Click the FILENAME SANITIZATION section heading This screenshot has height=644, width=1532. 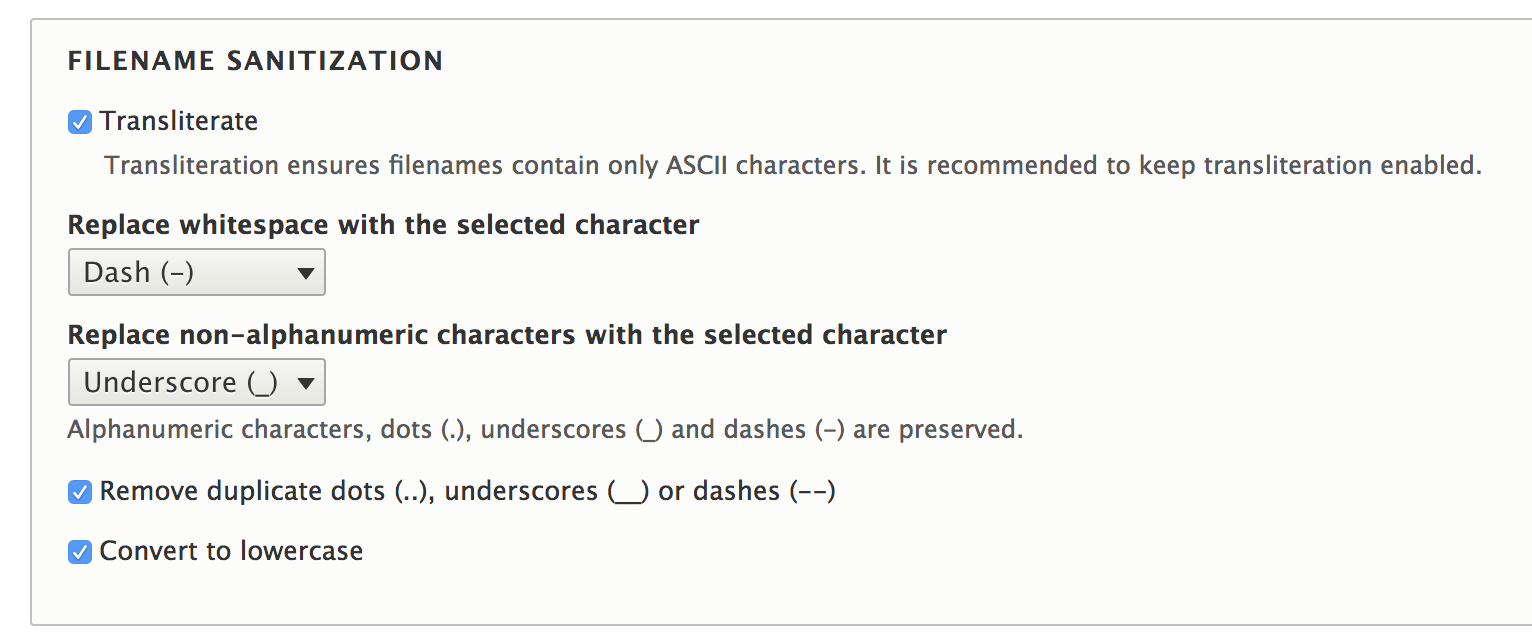[255, 60]
